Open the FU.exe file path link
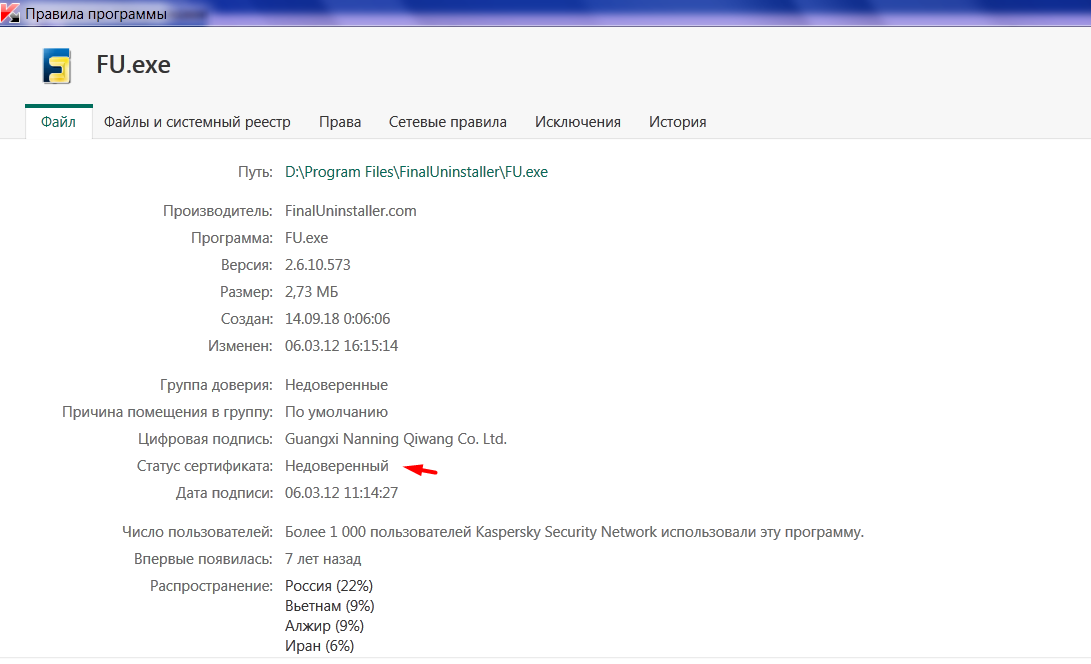This screenshot has height=664, width=1091. pyautogui.click(x=416, y=172)
